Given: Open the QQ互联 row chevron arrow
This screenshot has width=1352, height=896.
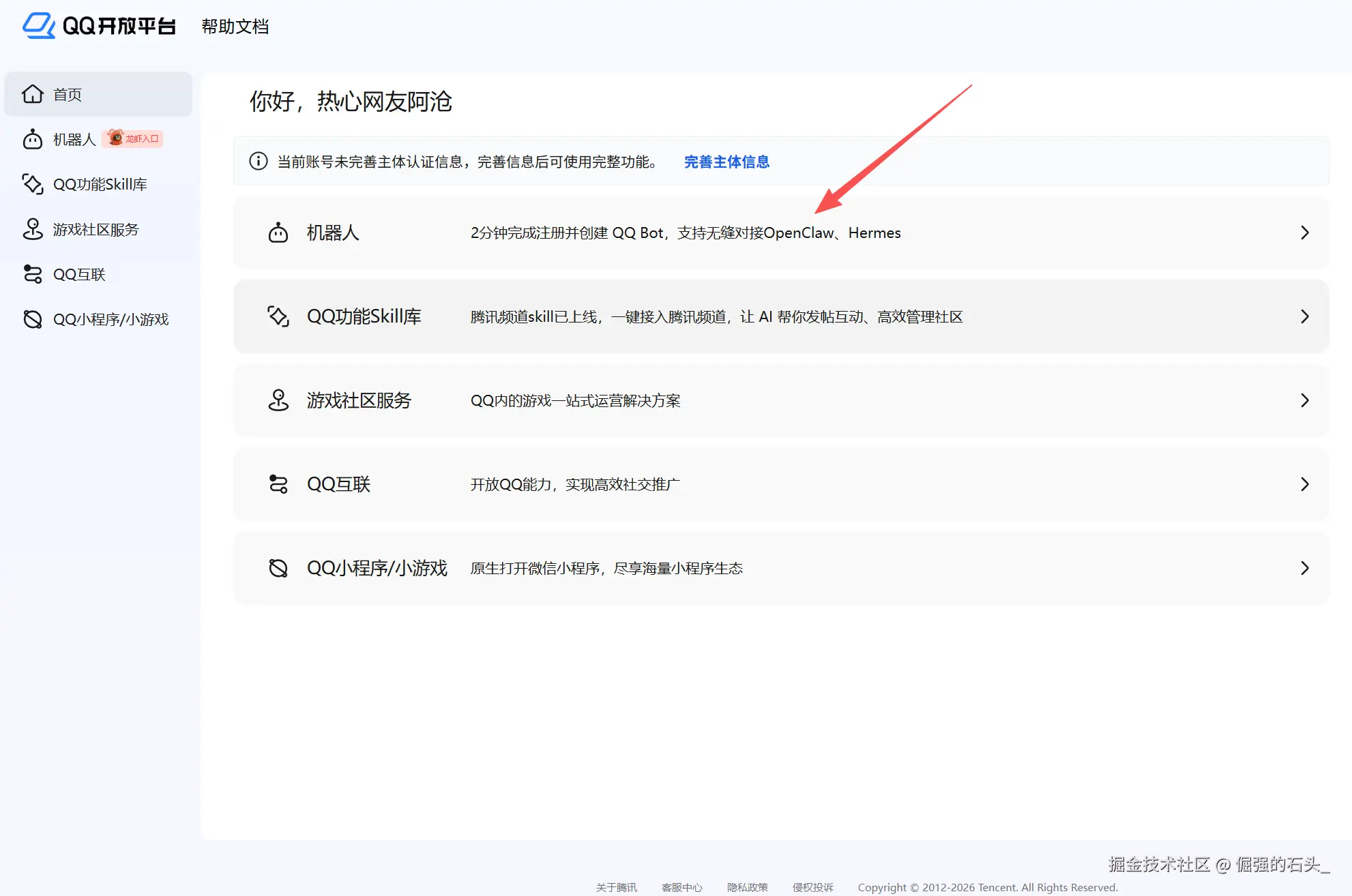Looking at the screenshot, I should coord(1304,484).
